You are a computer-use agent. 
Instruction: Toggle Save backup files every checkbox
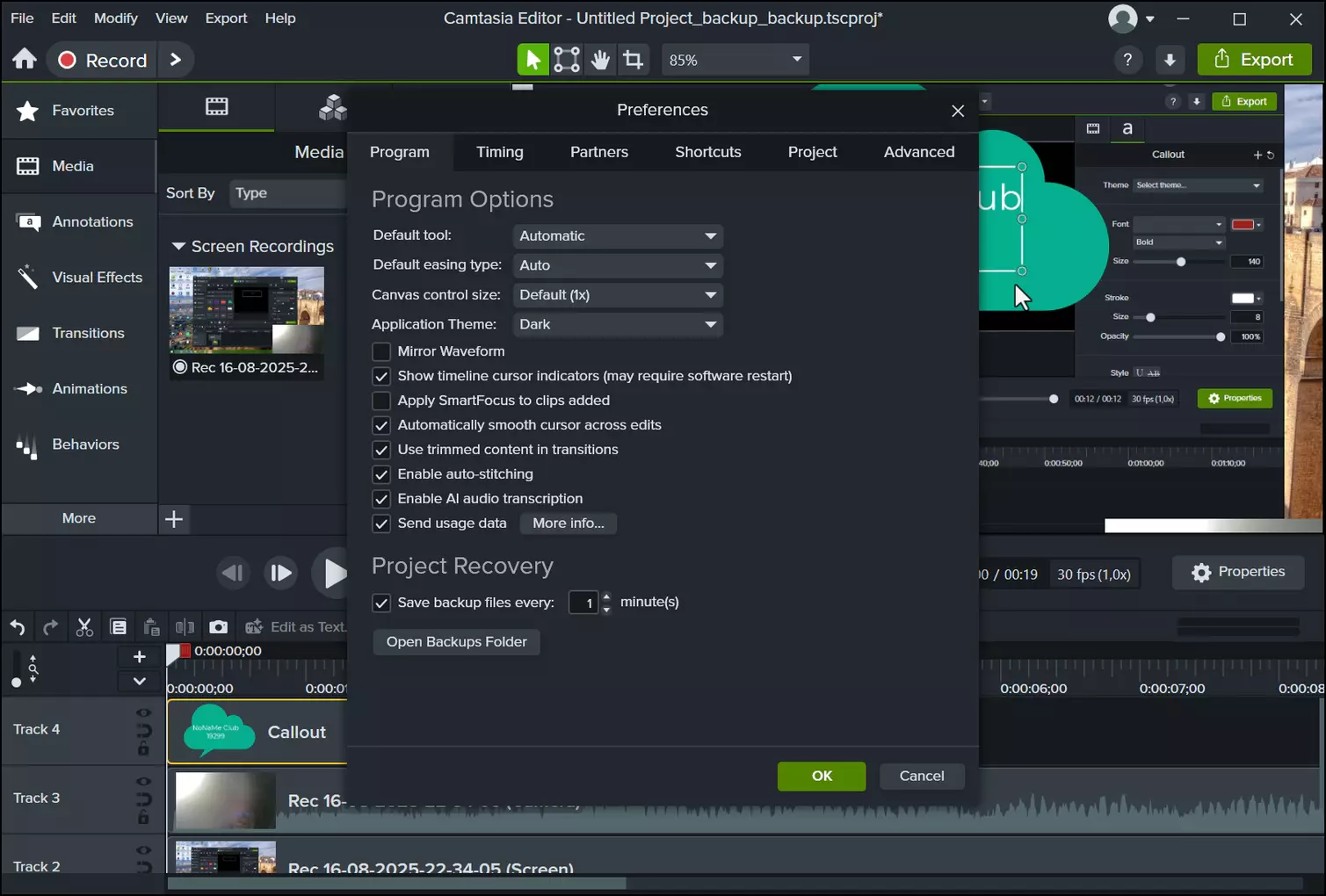tap(381, 603)
